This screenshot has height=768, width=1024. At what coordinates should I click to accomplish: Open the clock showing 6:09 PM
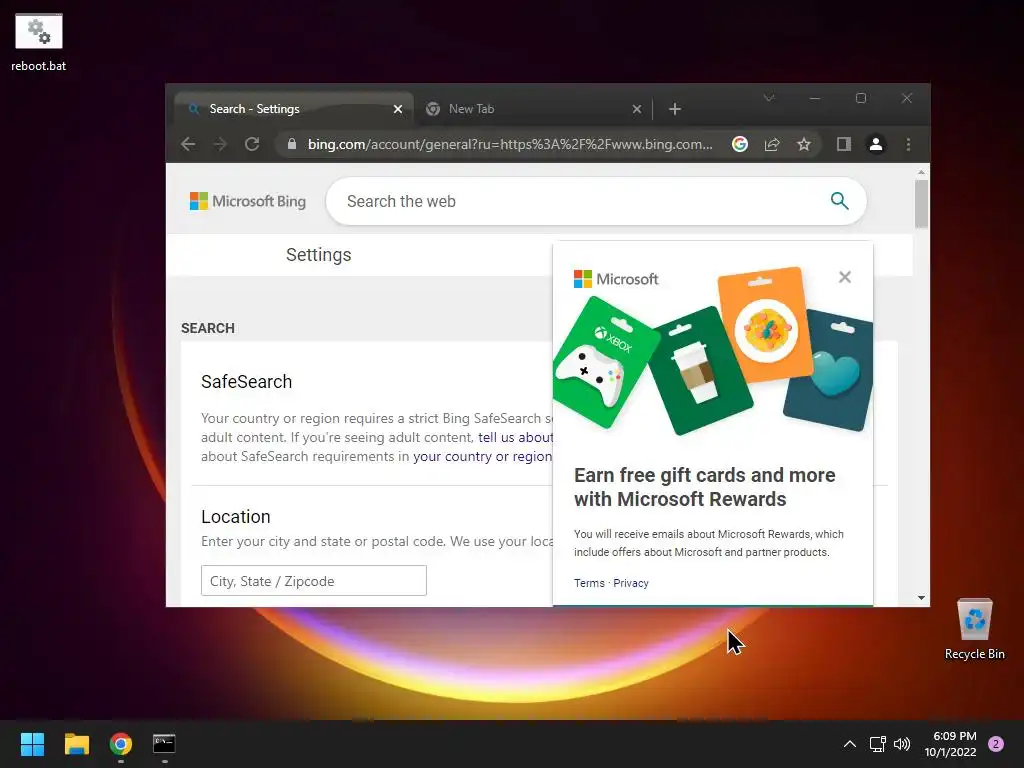(x=950, y=744)
